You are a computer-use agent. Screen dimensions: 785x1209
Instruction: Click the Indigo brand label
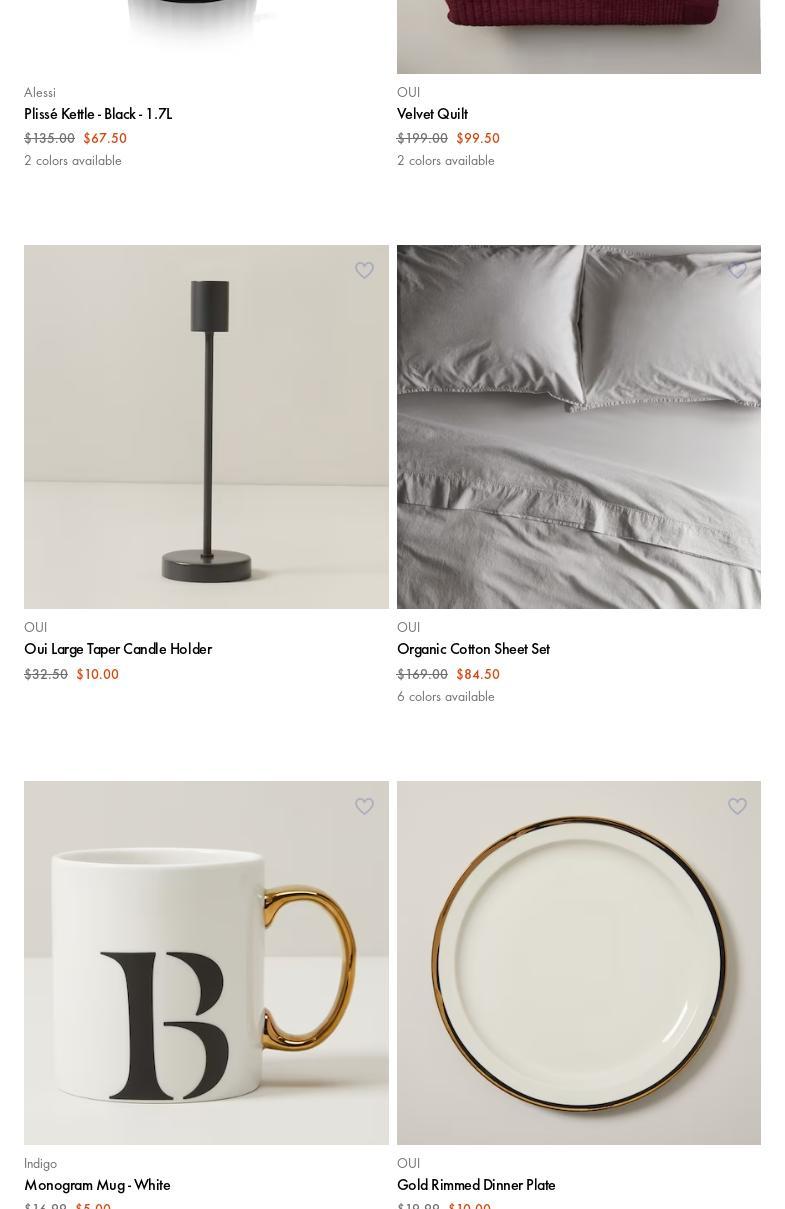pos(40,1163)
